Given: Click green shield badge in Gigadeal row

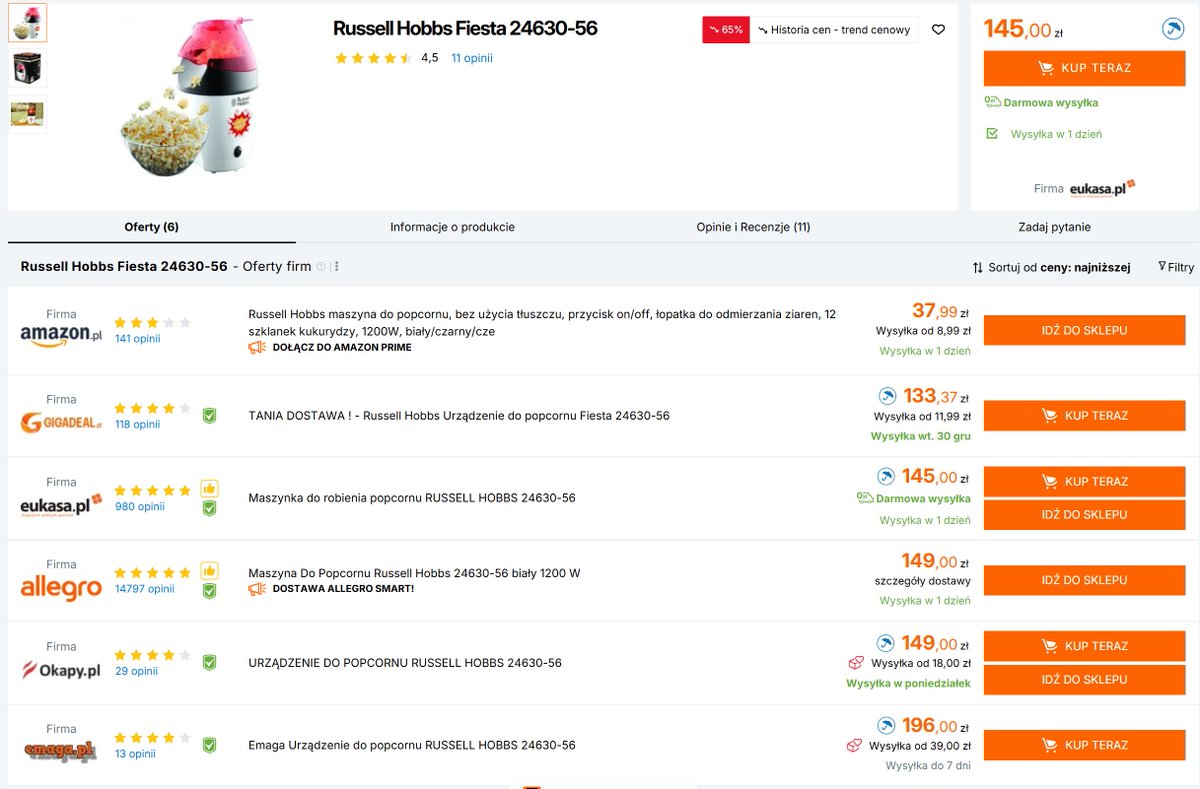Looking at the screenshot, I should click(x=209, y=415).
